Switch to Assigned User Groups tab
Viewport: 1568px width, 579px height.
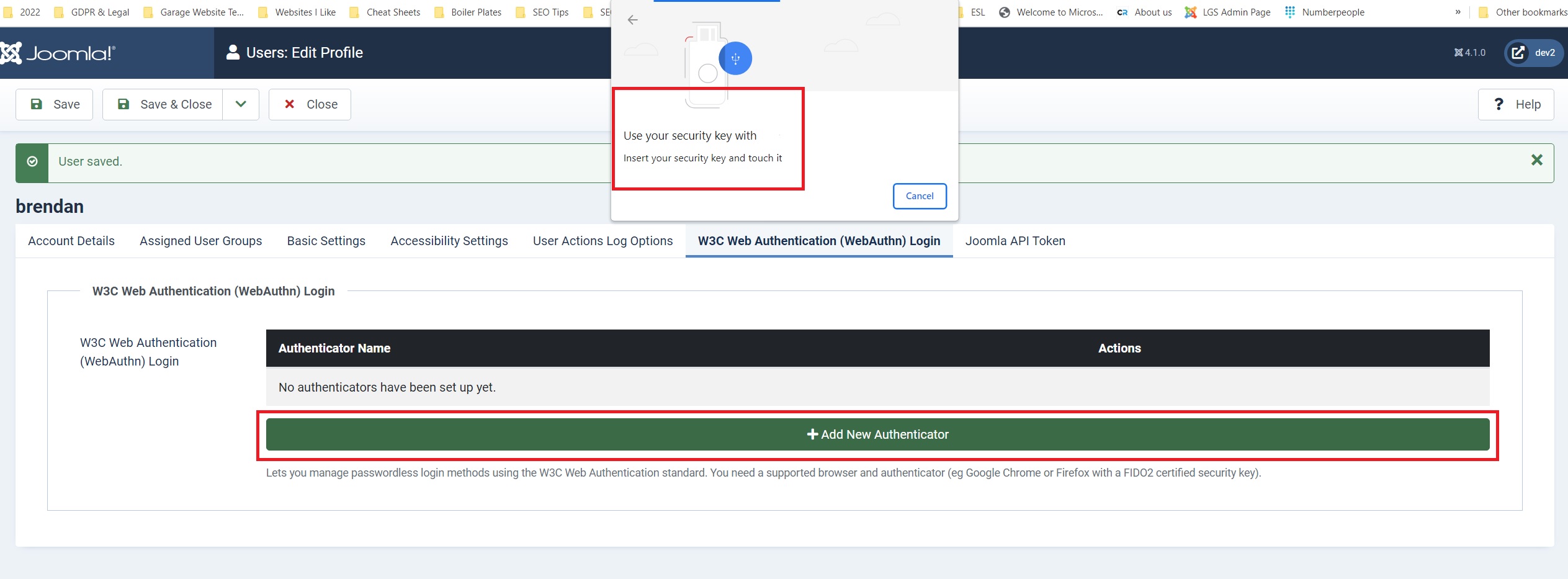coord(201,241)
